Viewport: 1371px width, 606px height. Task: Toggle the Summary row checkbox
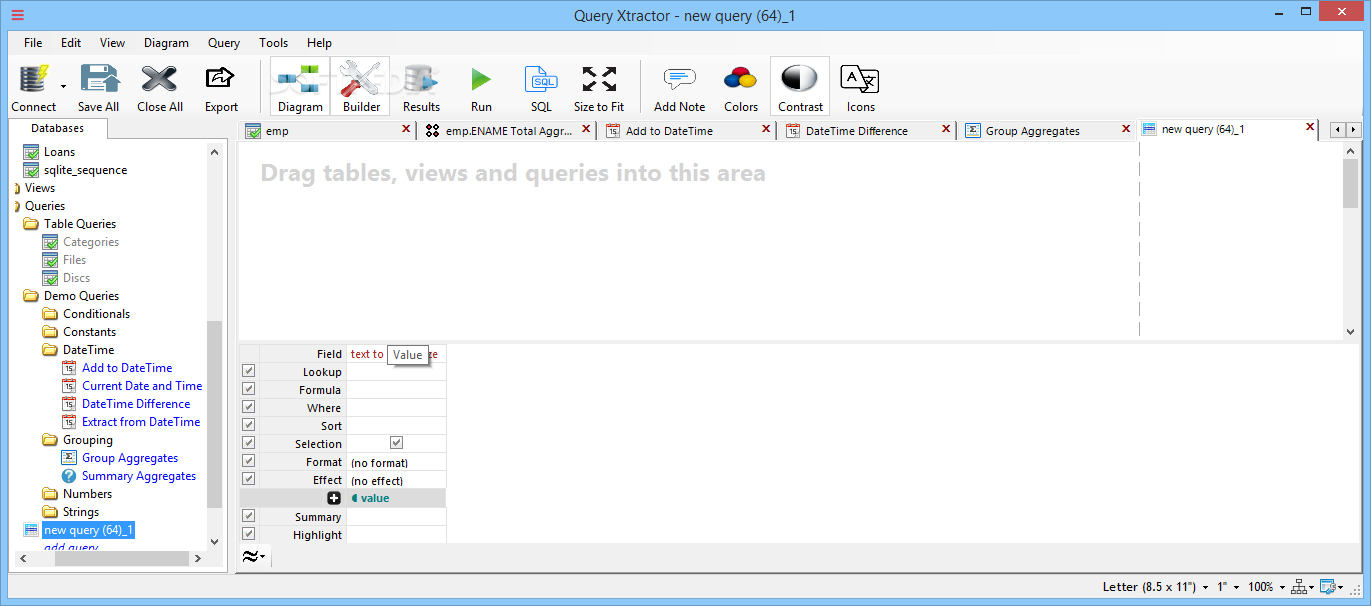249,516
